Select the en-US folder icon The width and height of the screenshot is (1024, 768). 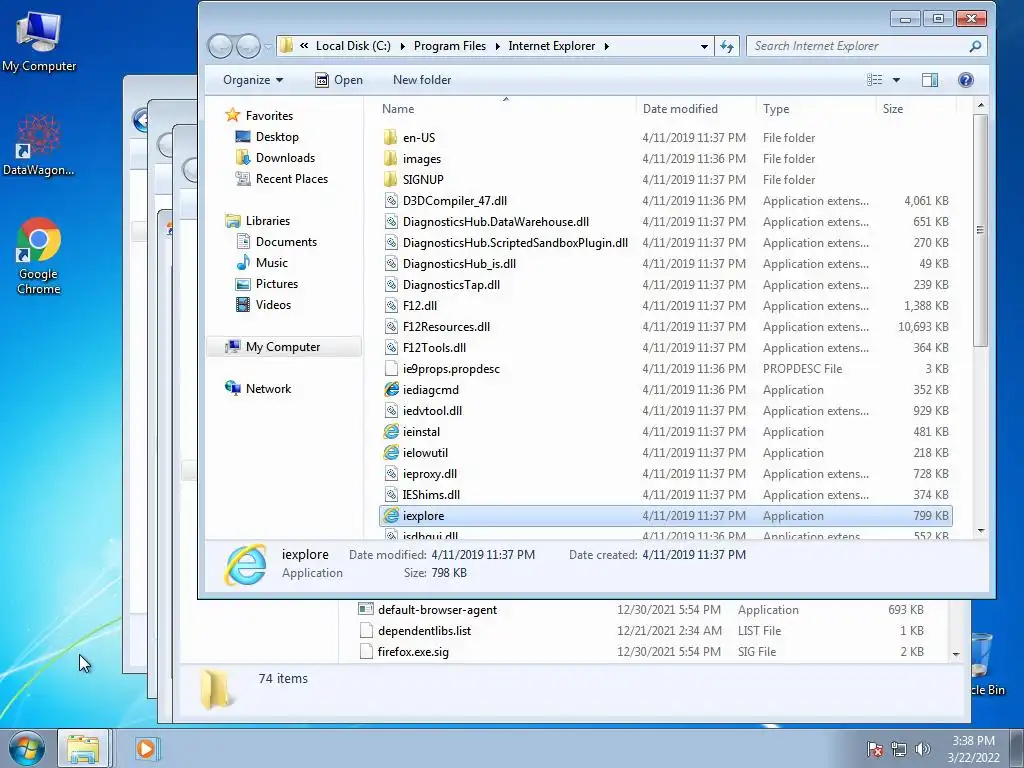pyautogui.click(x=391, y=137)
